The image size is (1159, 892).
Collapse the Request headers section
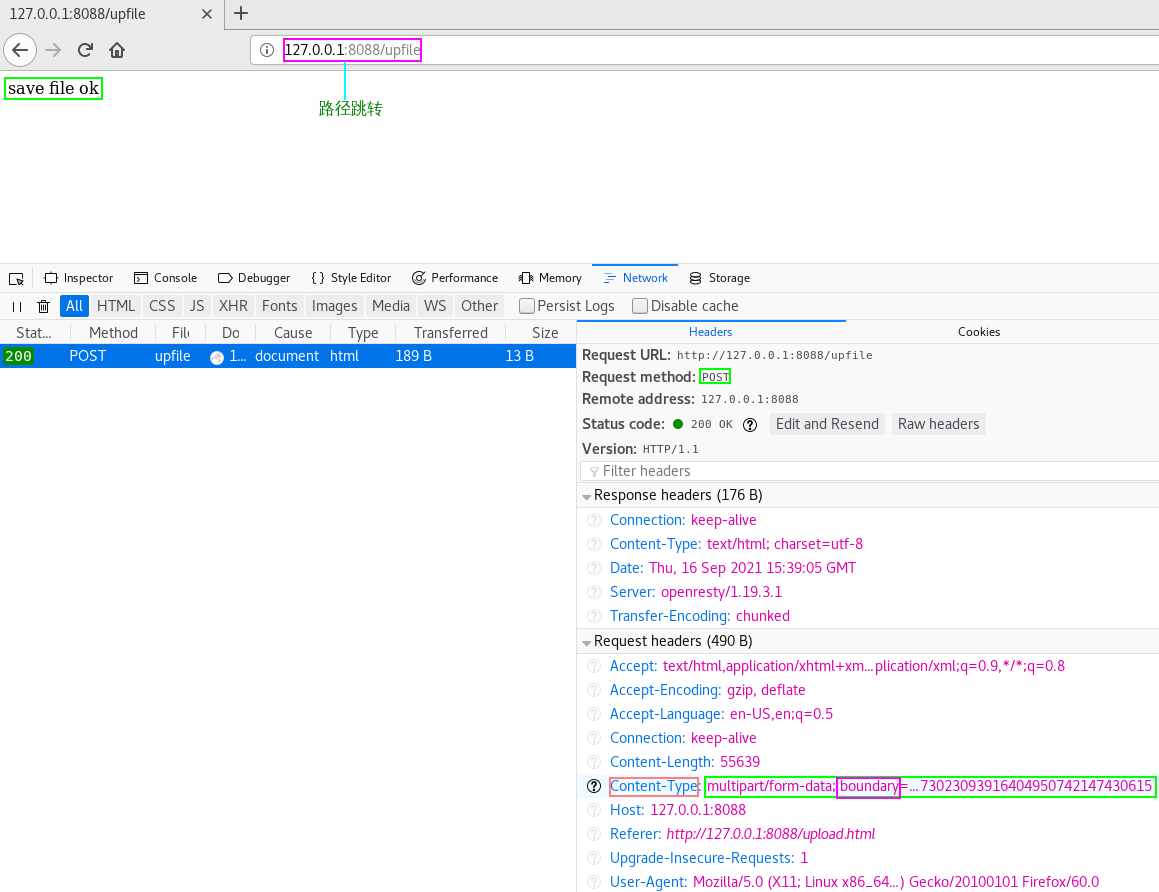pyautogui.click(x=587, y=641)
